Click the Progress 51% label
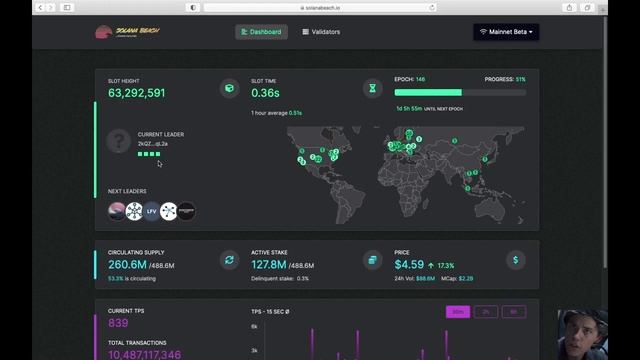 [505, 79]
